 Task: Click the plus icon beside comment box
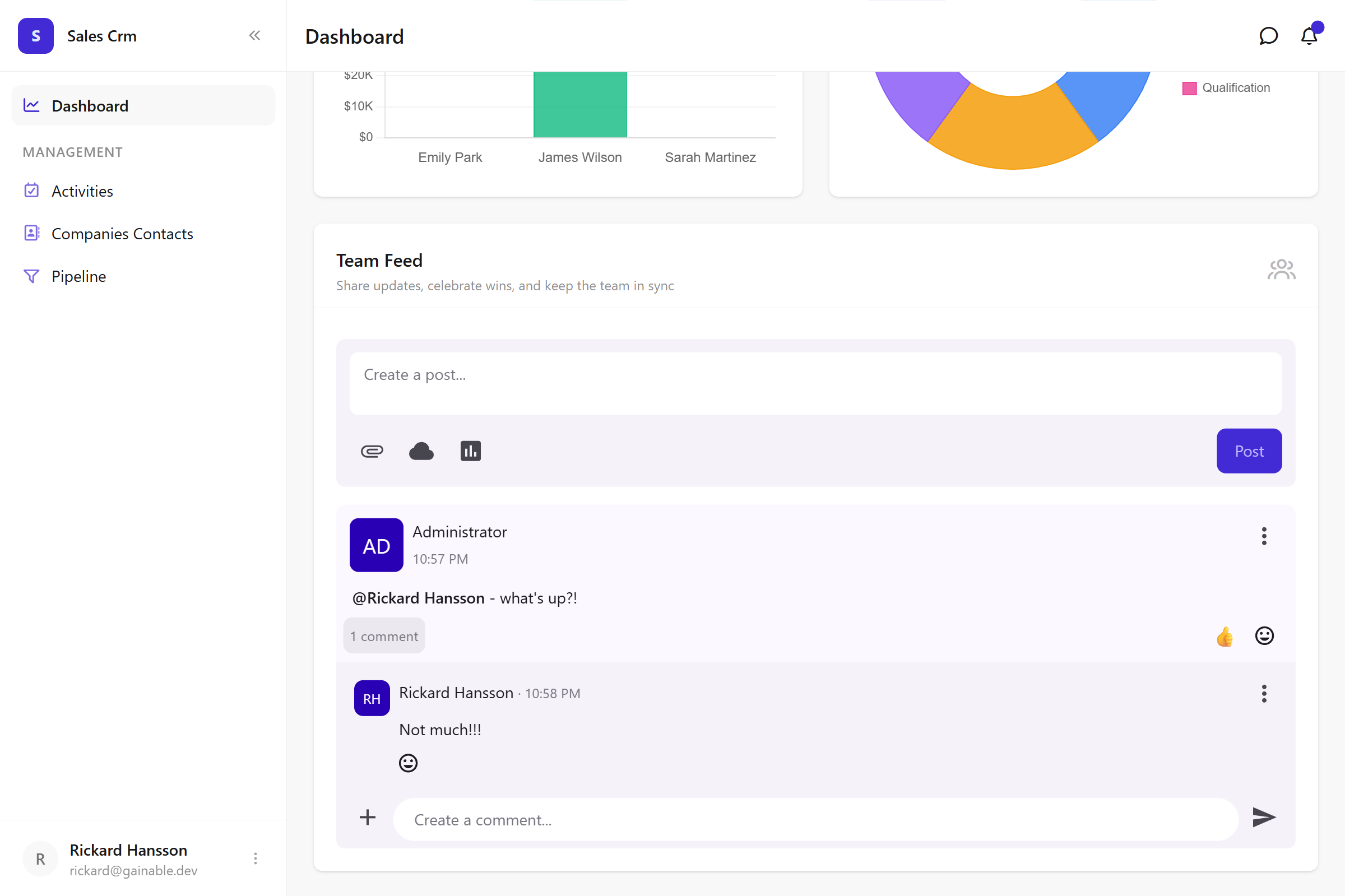coord(368,817)
